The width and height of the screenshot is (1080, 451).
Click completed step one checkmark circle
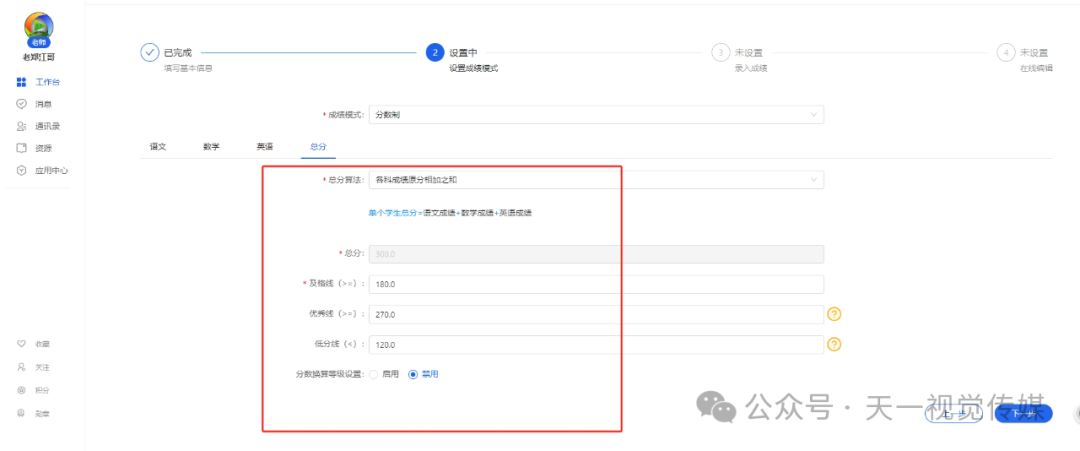[x=149, y=52]
